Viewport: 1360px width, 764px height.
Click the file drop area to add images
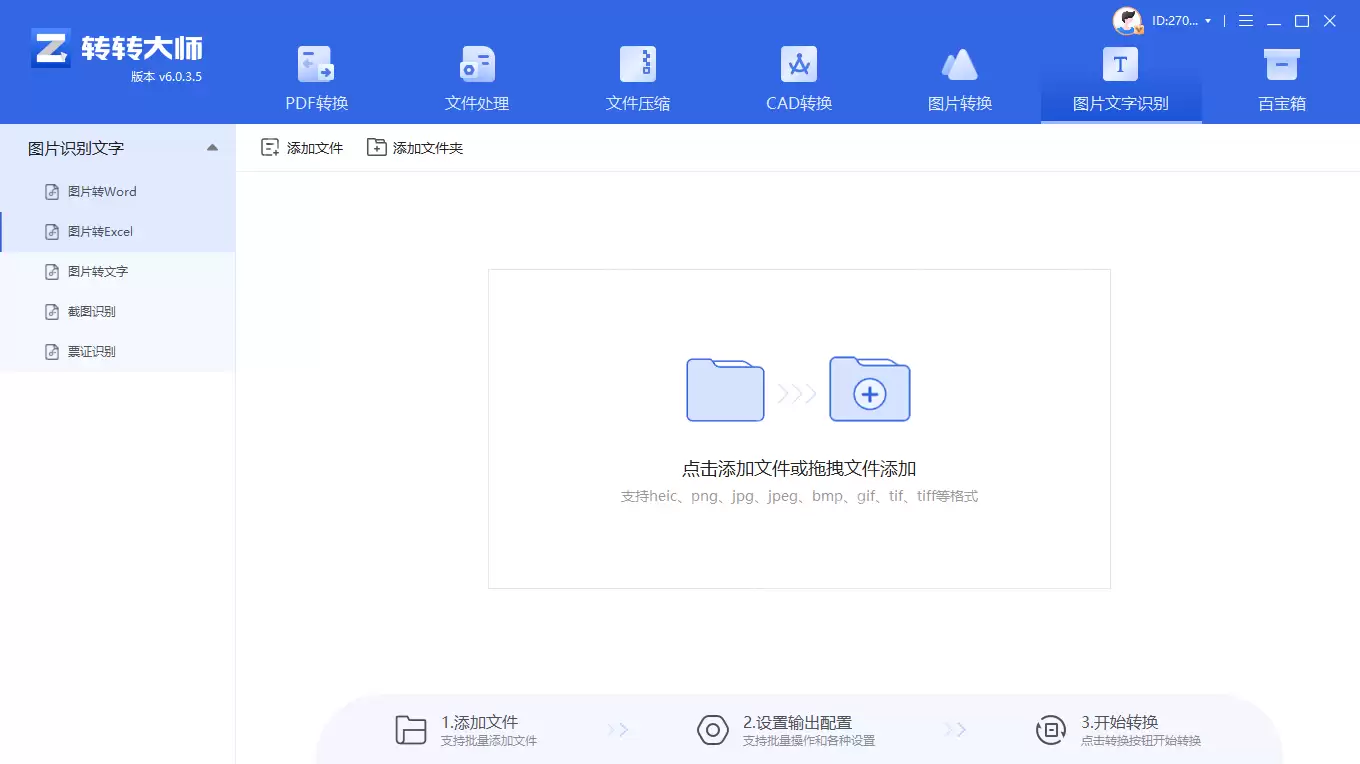[799, 429]
